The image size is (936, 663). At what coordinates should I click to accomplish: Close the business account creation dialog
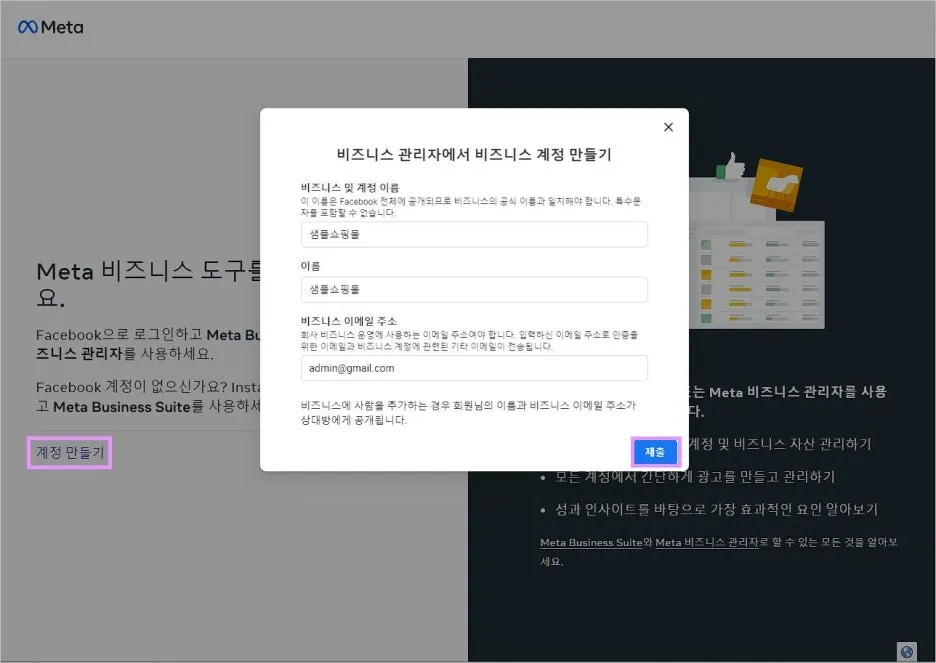668,127
